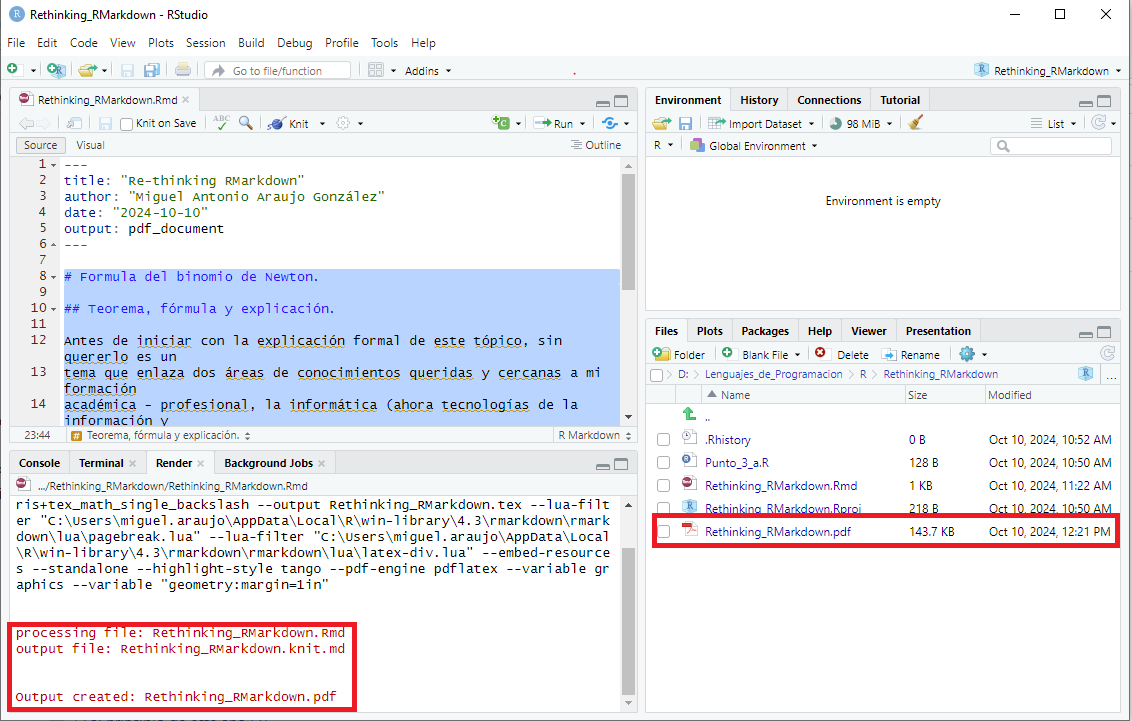
Task: Create a new Folder in Files pane
Action: point(679,354)
